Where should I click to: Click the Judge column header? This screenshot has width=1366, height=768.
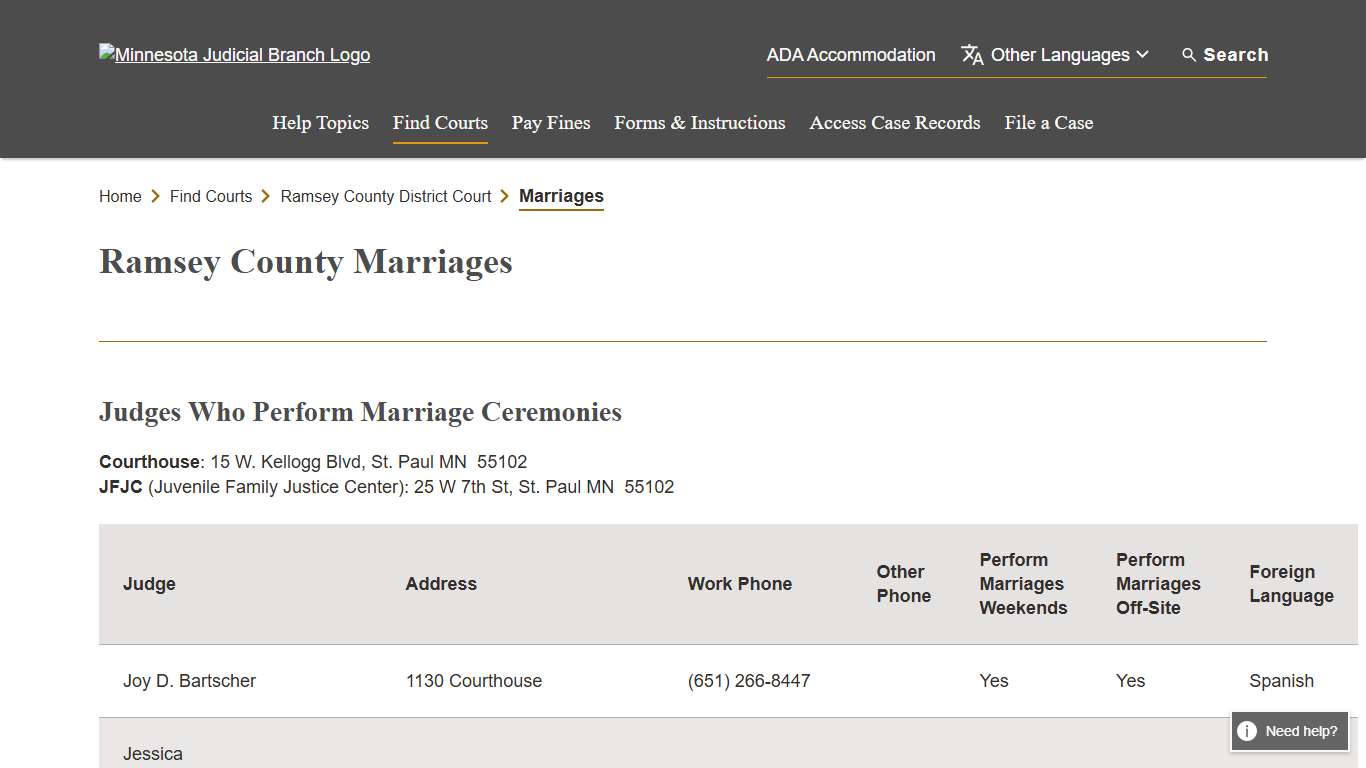[x=149, y=584]
